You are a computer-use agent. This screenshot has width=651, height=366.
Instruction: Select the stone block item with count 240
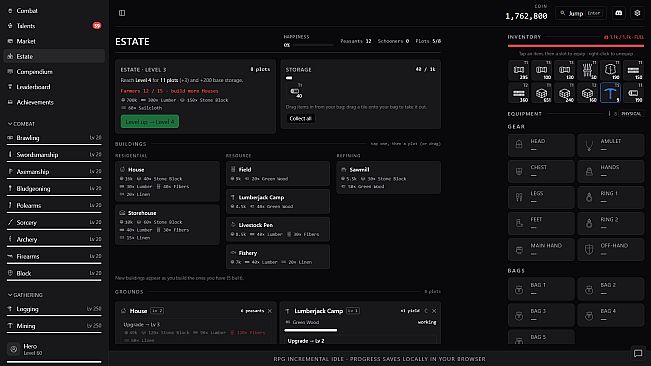click(x=564, y=93)
